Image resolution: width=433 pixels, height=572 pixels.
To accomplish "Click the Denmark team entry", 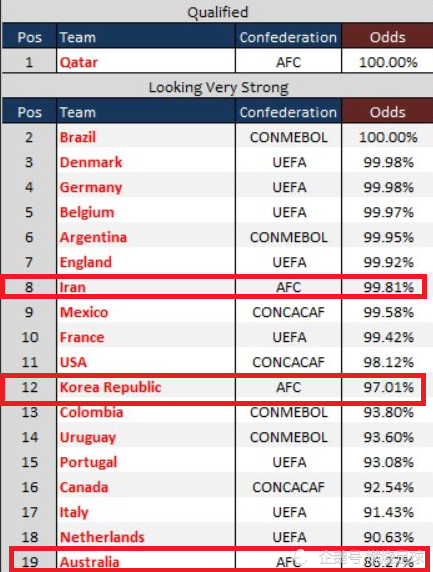I will (91, 162).
